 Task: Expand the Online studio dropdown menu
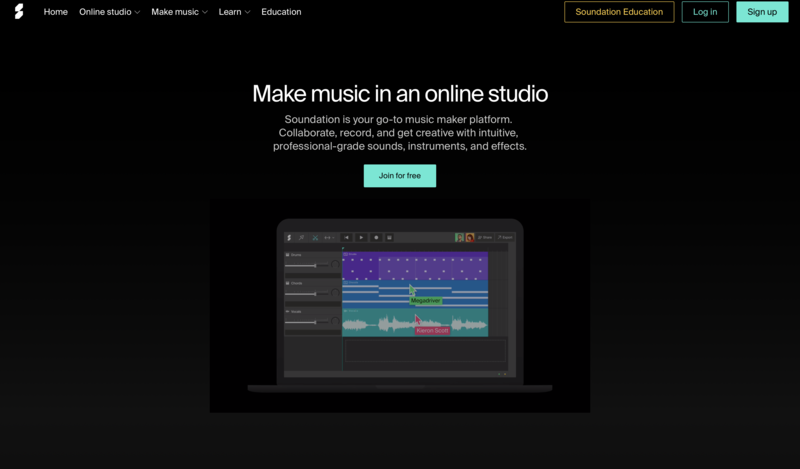pyautogui.click(x=109, y=12)
